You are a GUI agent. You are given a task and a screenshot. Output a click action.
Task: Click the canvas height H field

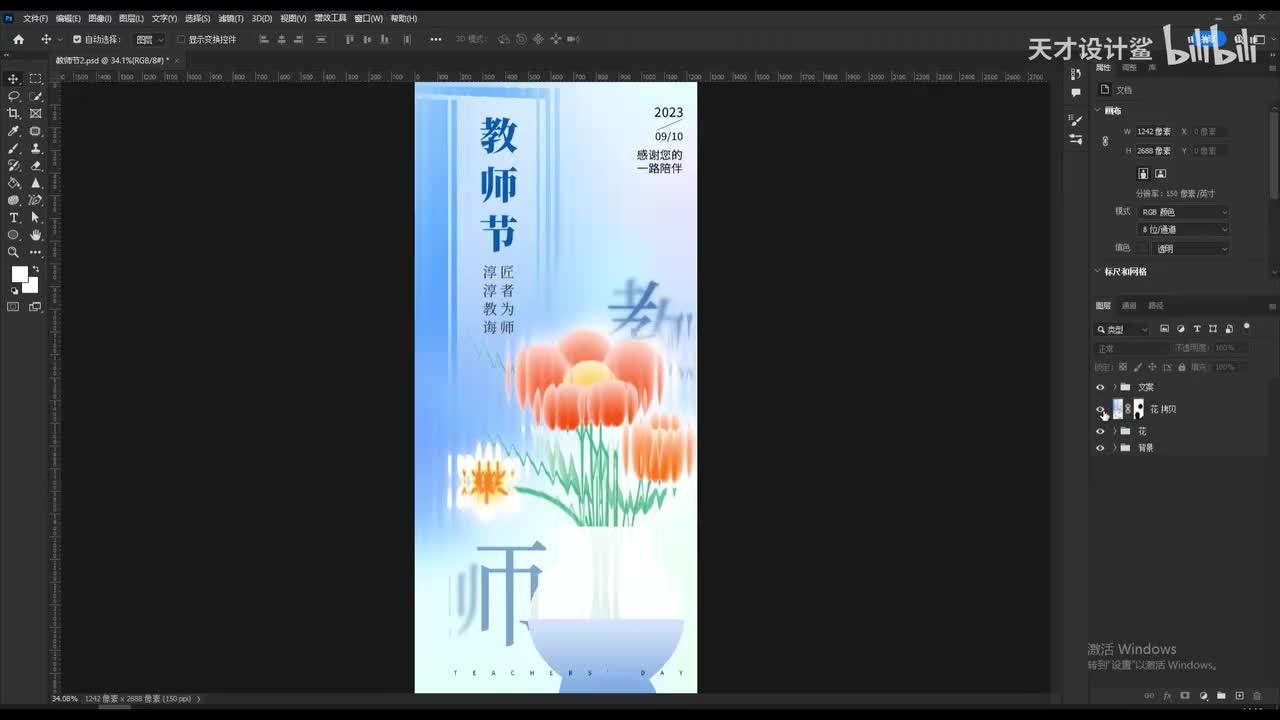1154,151
